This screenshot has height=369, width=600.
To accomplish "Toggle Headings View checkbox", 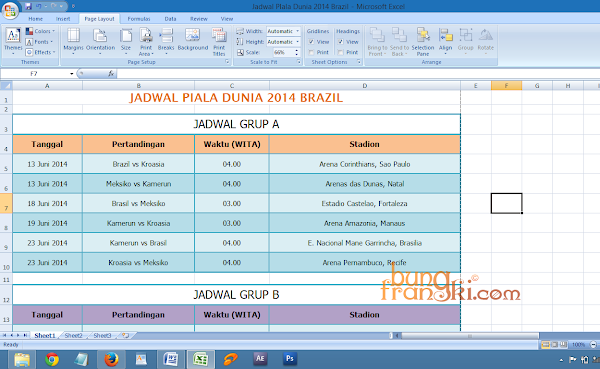I will pos(341,42).
